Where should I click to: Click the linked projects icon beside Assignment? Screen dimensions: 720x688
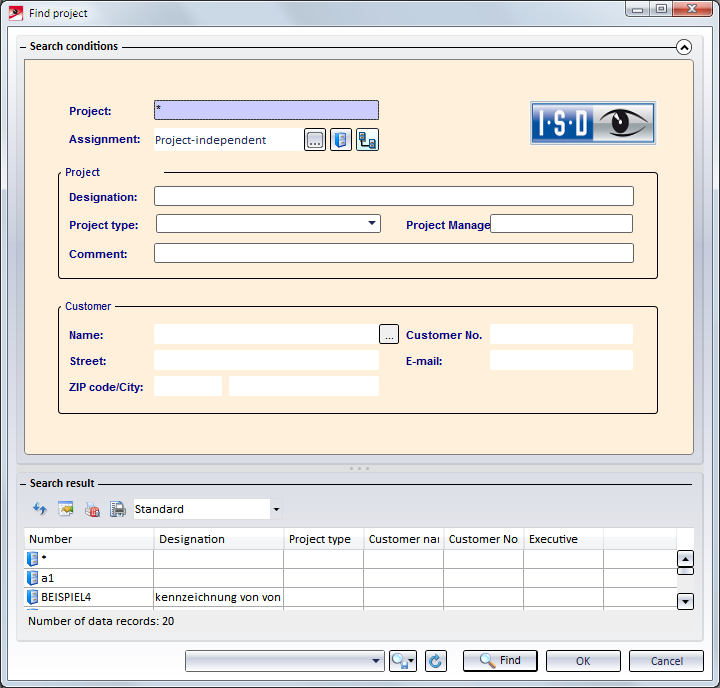point(367,141)
